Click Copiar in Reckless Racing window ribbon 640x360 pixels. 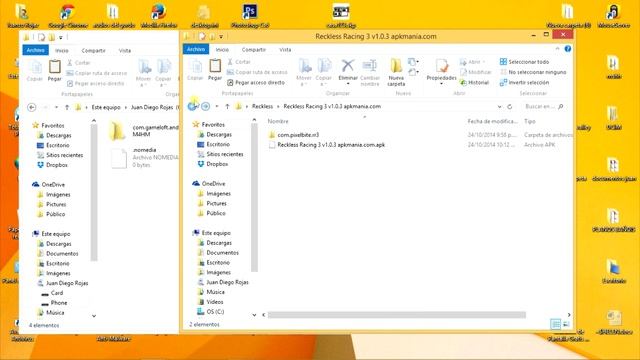tap(195, 70)
